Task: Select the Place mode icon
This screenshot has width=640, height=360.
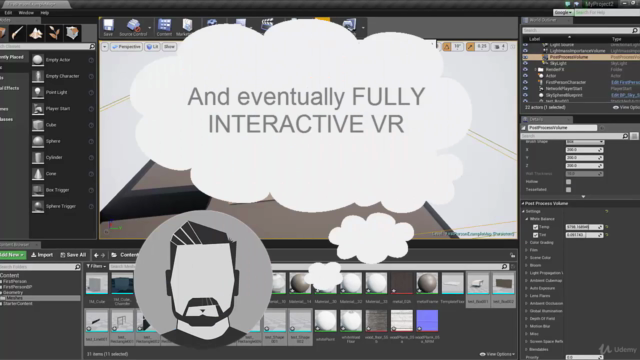Action: click(2, 33)
